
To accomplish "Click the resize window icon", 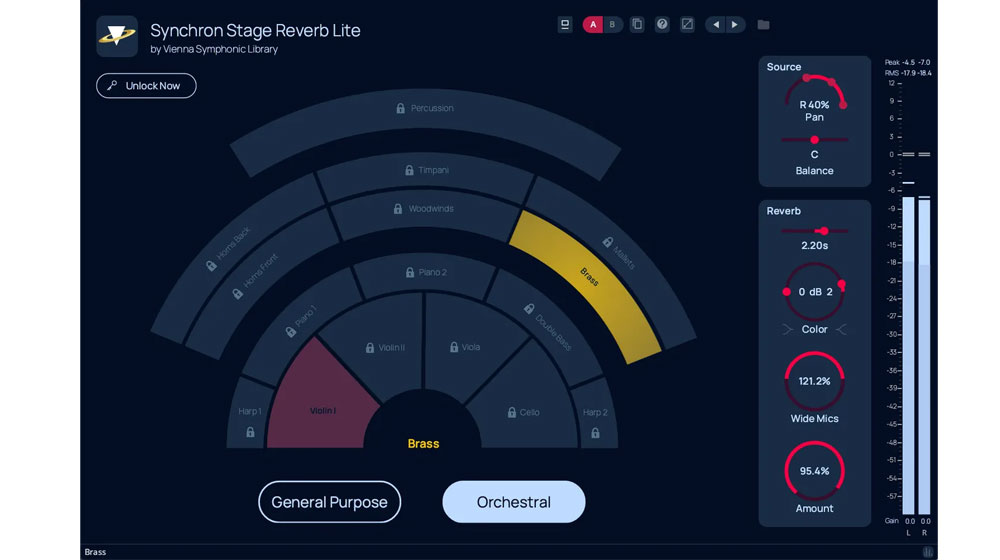I will point(687,24).
